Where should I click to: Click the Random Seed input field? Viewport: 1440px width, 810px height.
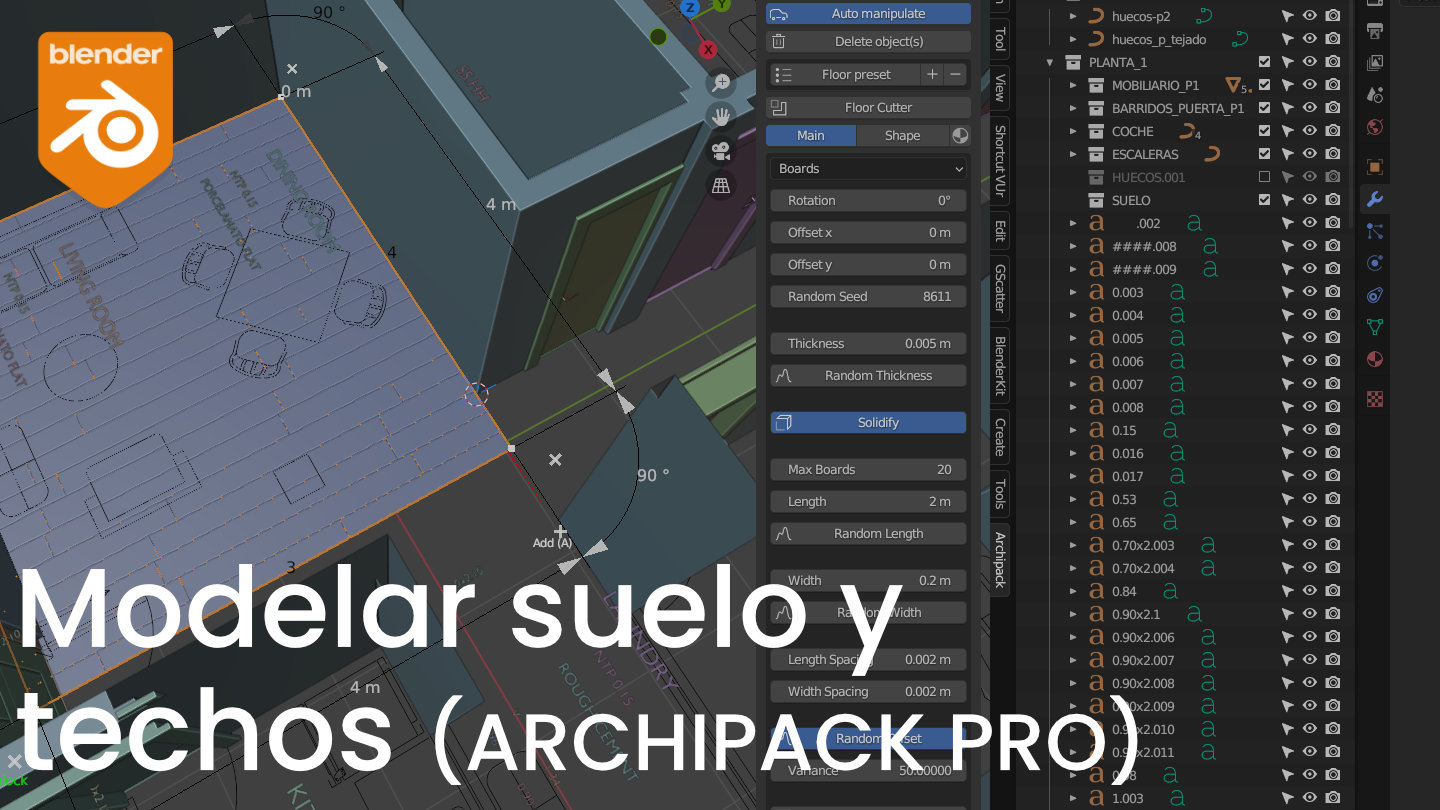[x=868, y=296]
